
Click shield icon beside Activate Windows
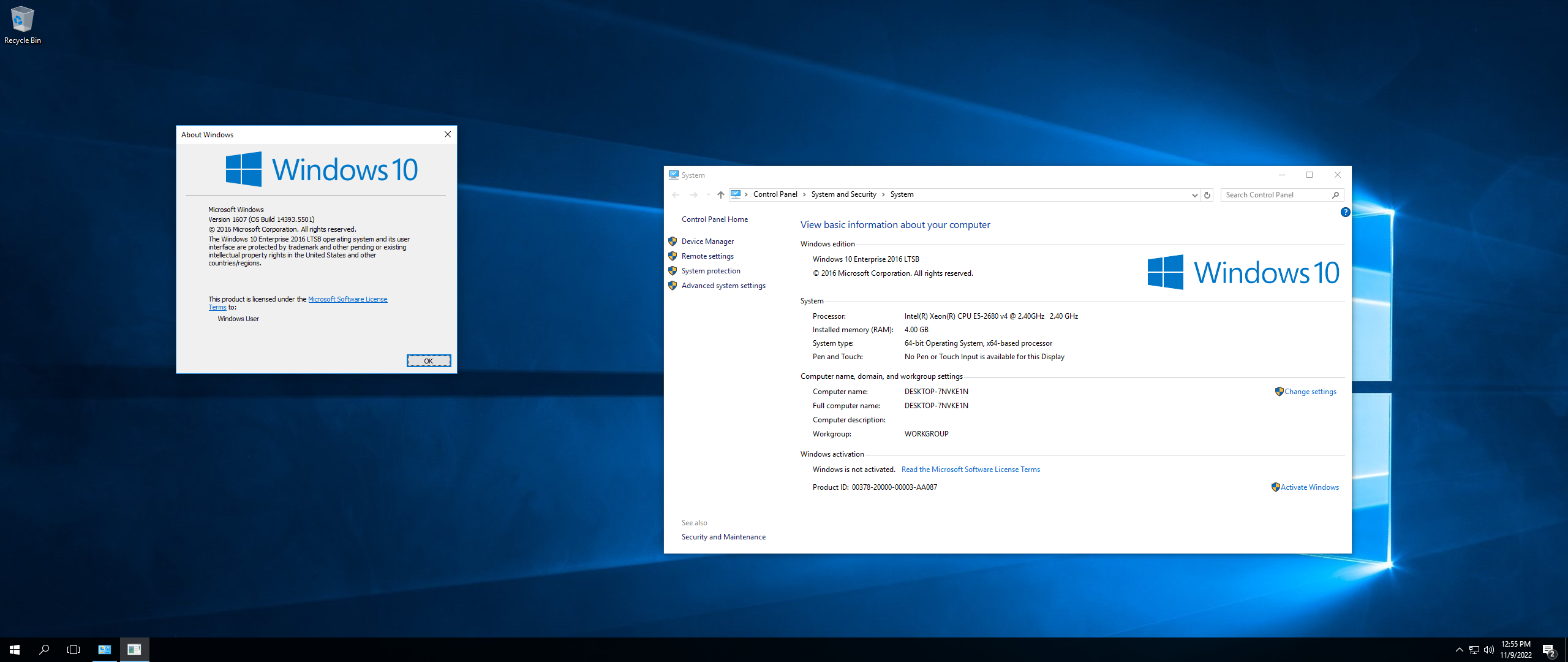[x=1275, y=487]
